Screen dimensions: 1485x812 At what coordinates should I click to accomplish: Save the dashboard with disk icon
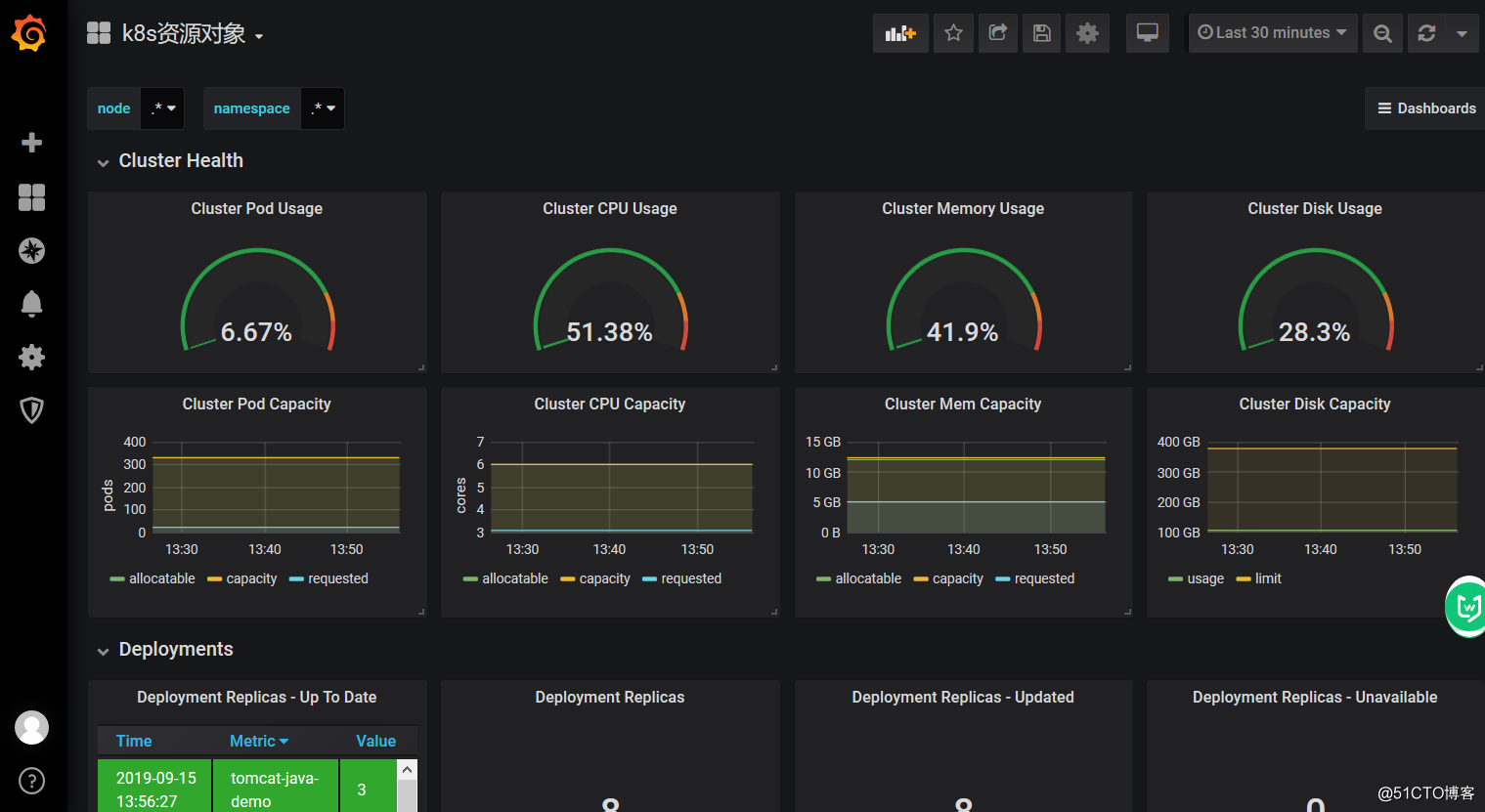pos(1042,33)
